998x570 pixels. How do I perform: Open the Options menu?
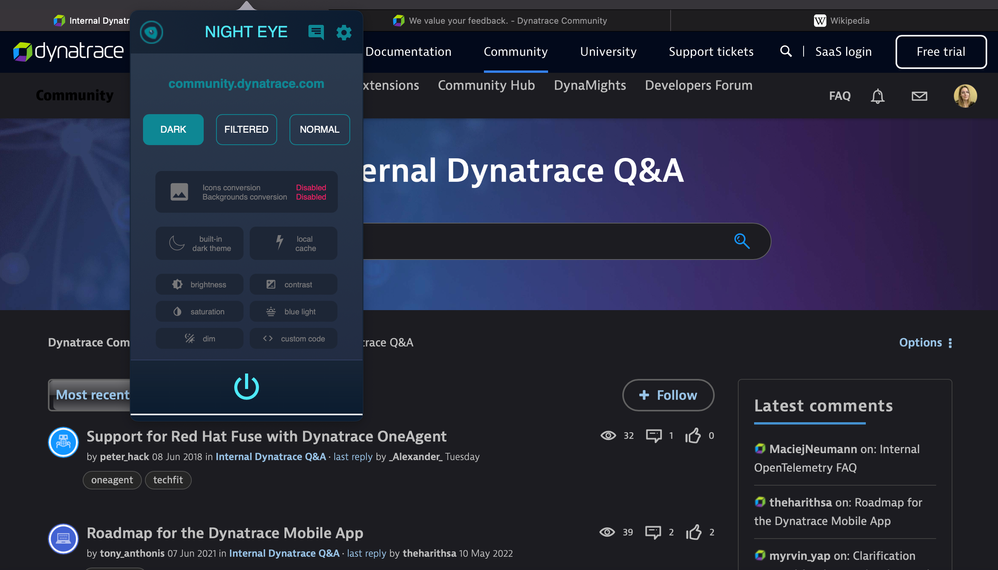[x=925, y=342]
